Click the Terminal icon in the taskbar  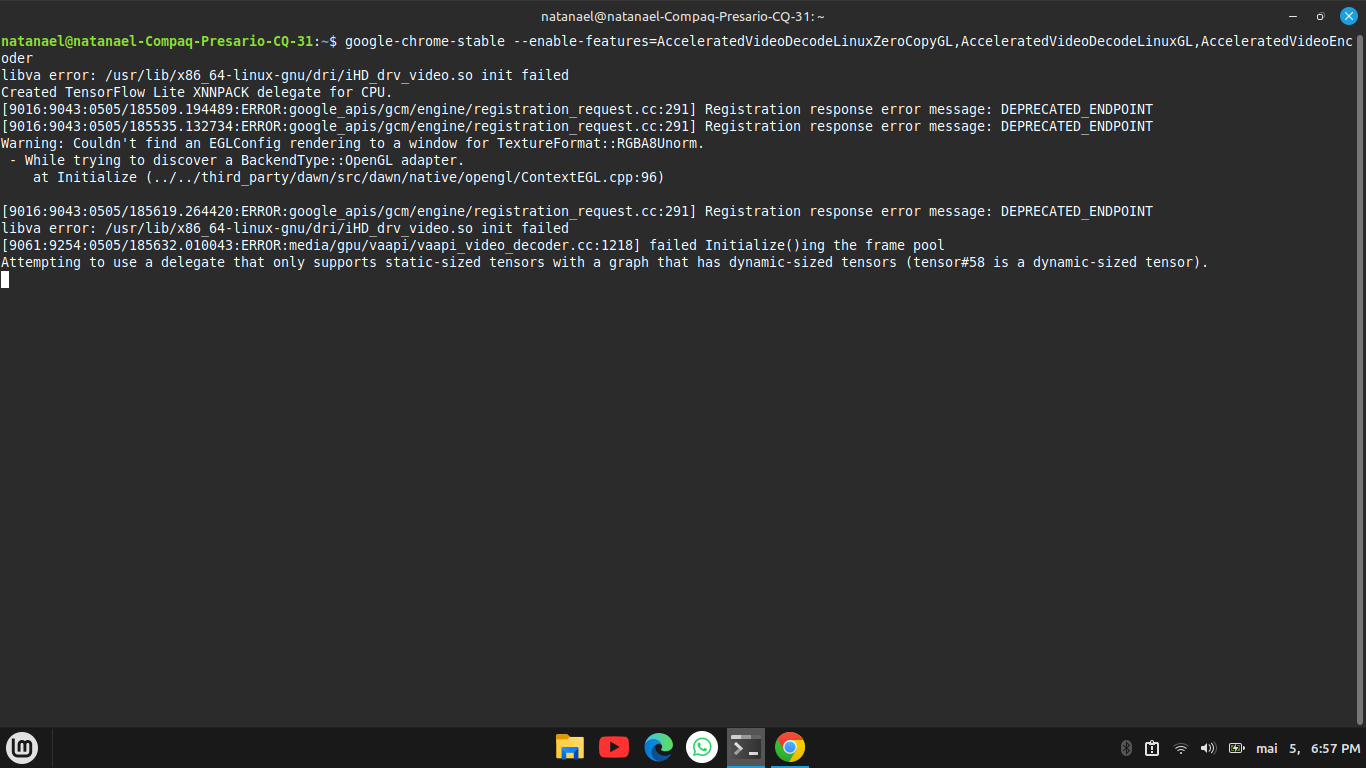[746, 747]
